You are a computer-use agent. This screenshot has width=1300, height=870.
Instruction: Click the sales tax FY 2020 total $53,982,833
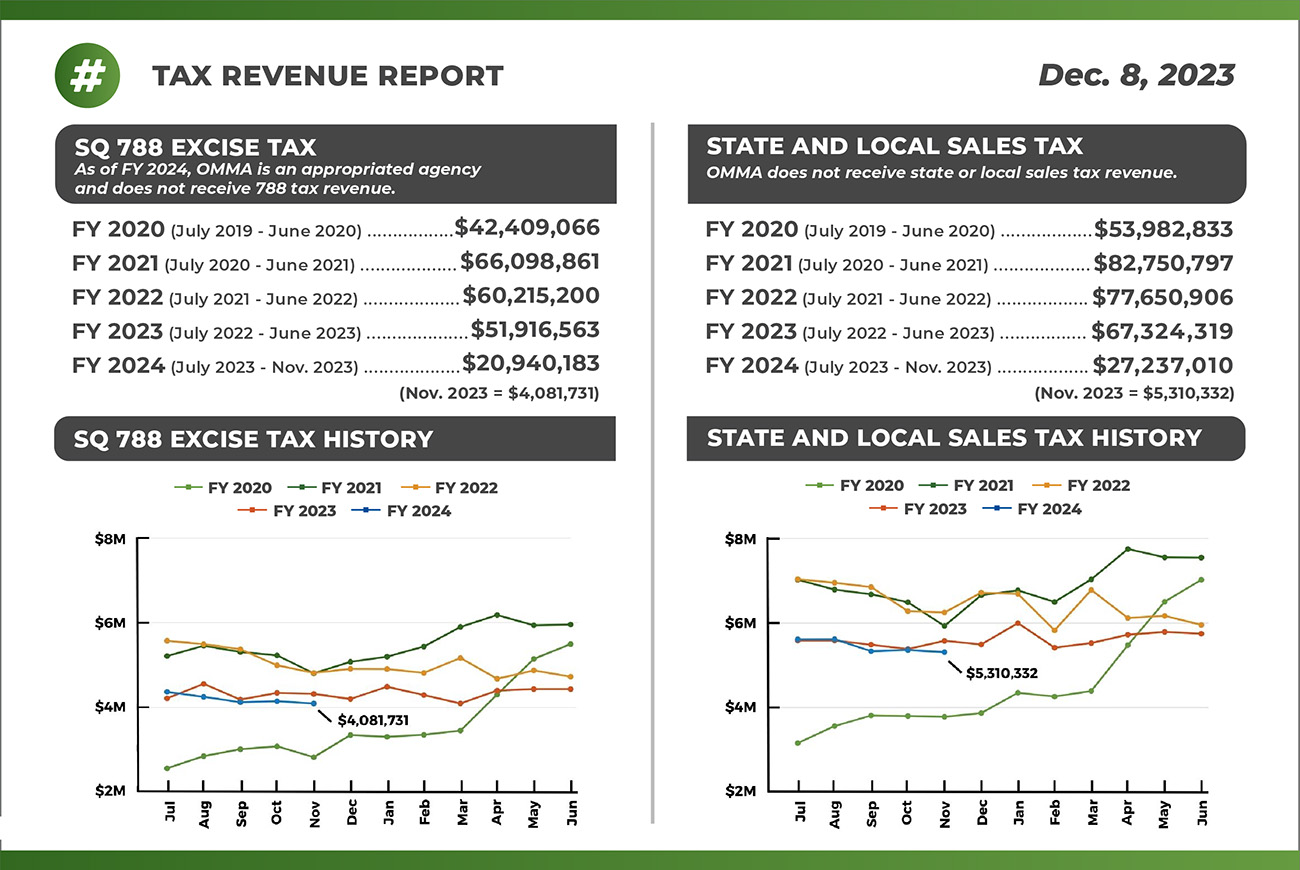(x=1163, y=229)
